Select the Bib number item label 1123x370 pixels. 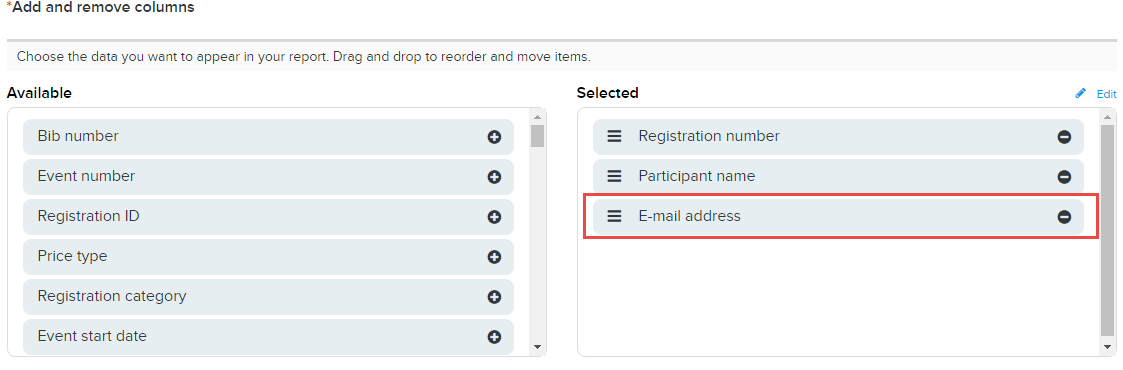(78, 136)
